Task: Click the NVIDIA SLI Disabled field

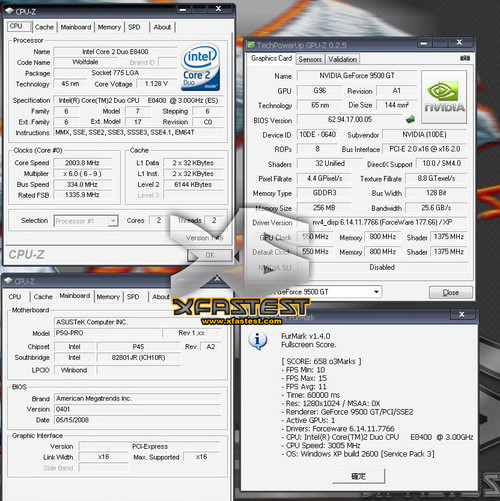Action: [x=382, y=267]
